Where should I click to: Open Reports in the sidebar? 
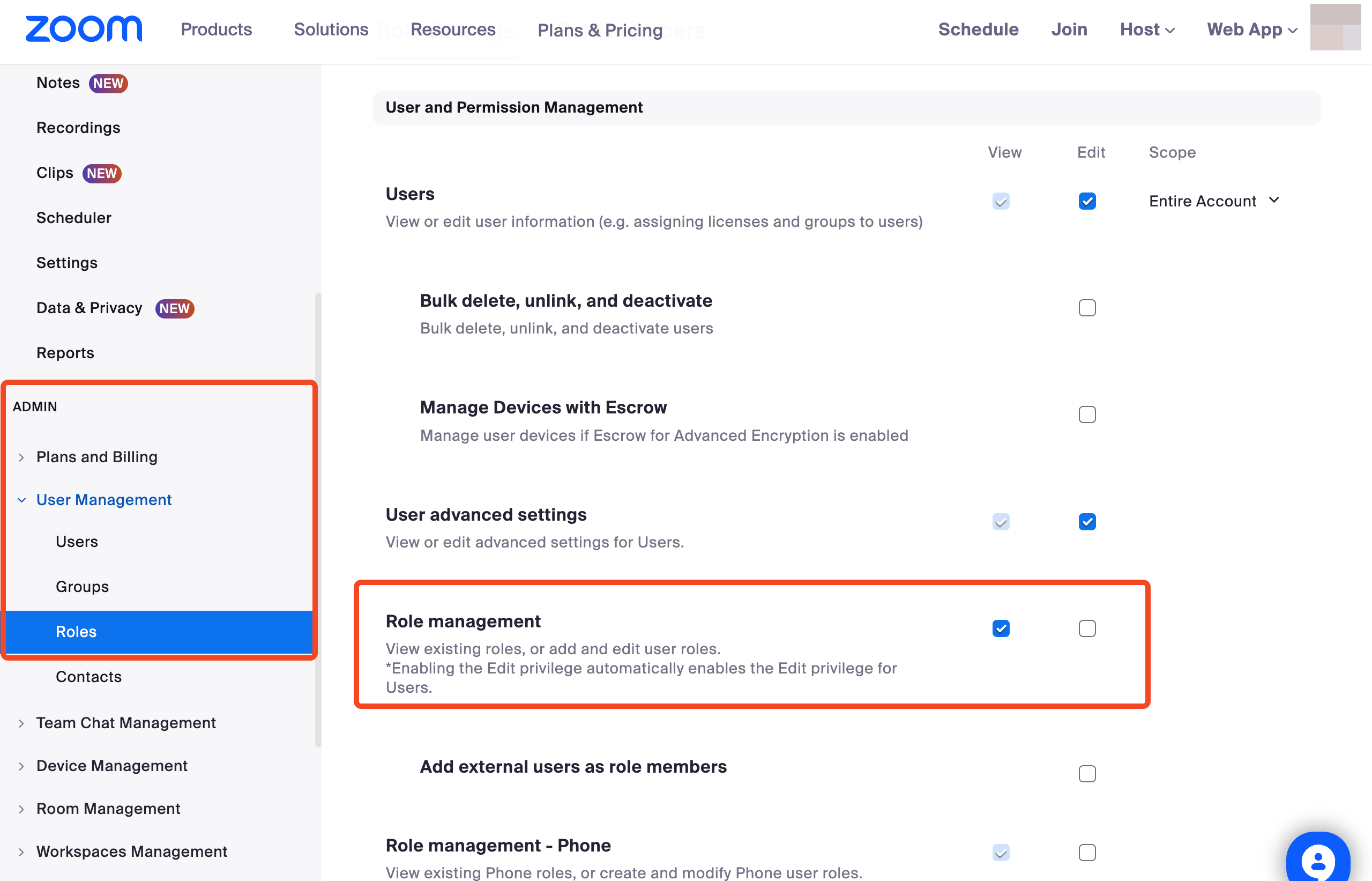[65, 353]
